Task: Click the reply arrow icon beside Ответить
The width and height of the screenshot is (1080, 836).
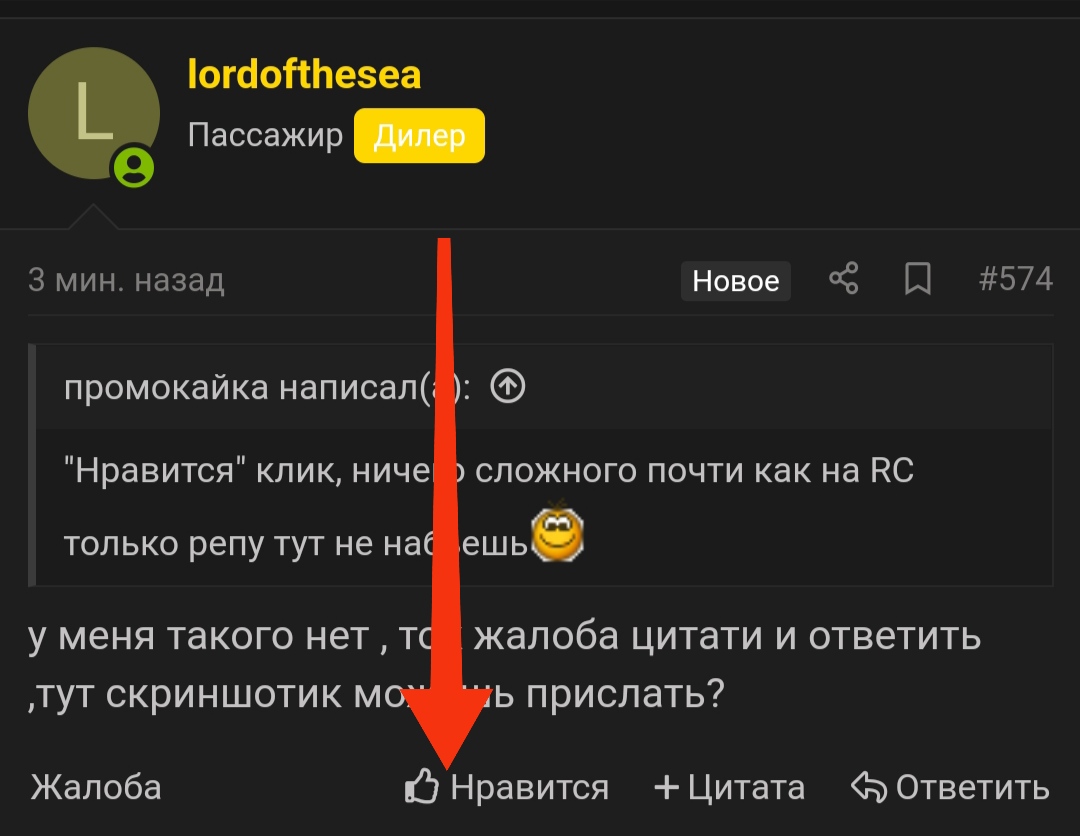Action: click(869, 787)
